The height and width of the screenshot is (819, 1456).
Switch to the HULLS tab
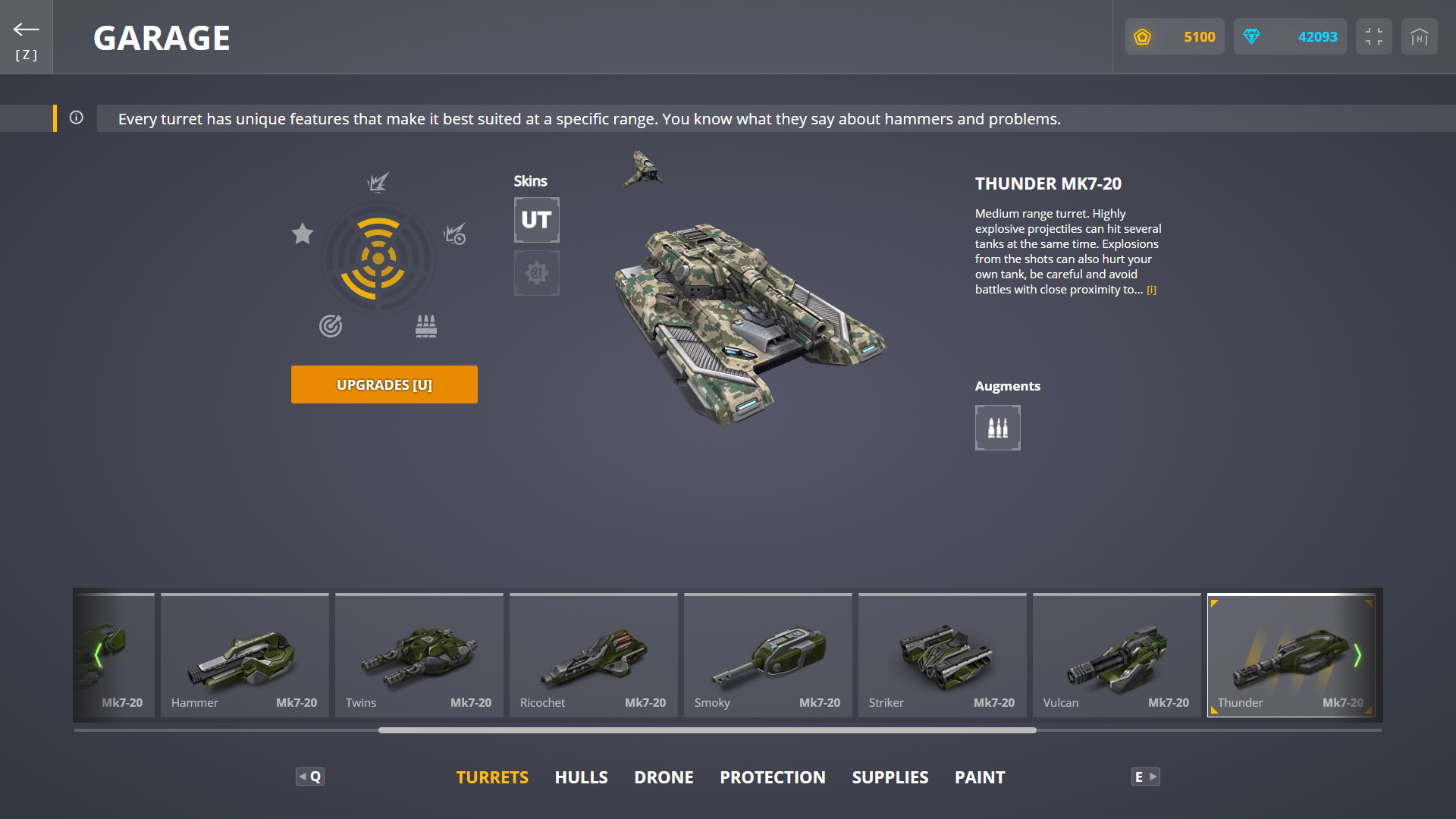pyautogui.click(x=581, y=777)
